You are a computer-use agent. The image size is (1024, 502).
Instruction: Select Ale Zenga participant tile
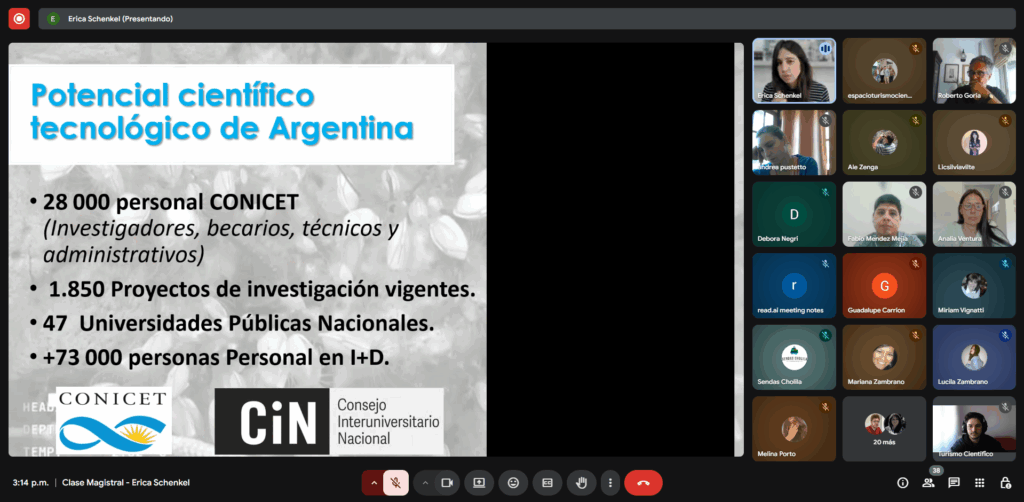point(884,142)
